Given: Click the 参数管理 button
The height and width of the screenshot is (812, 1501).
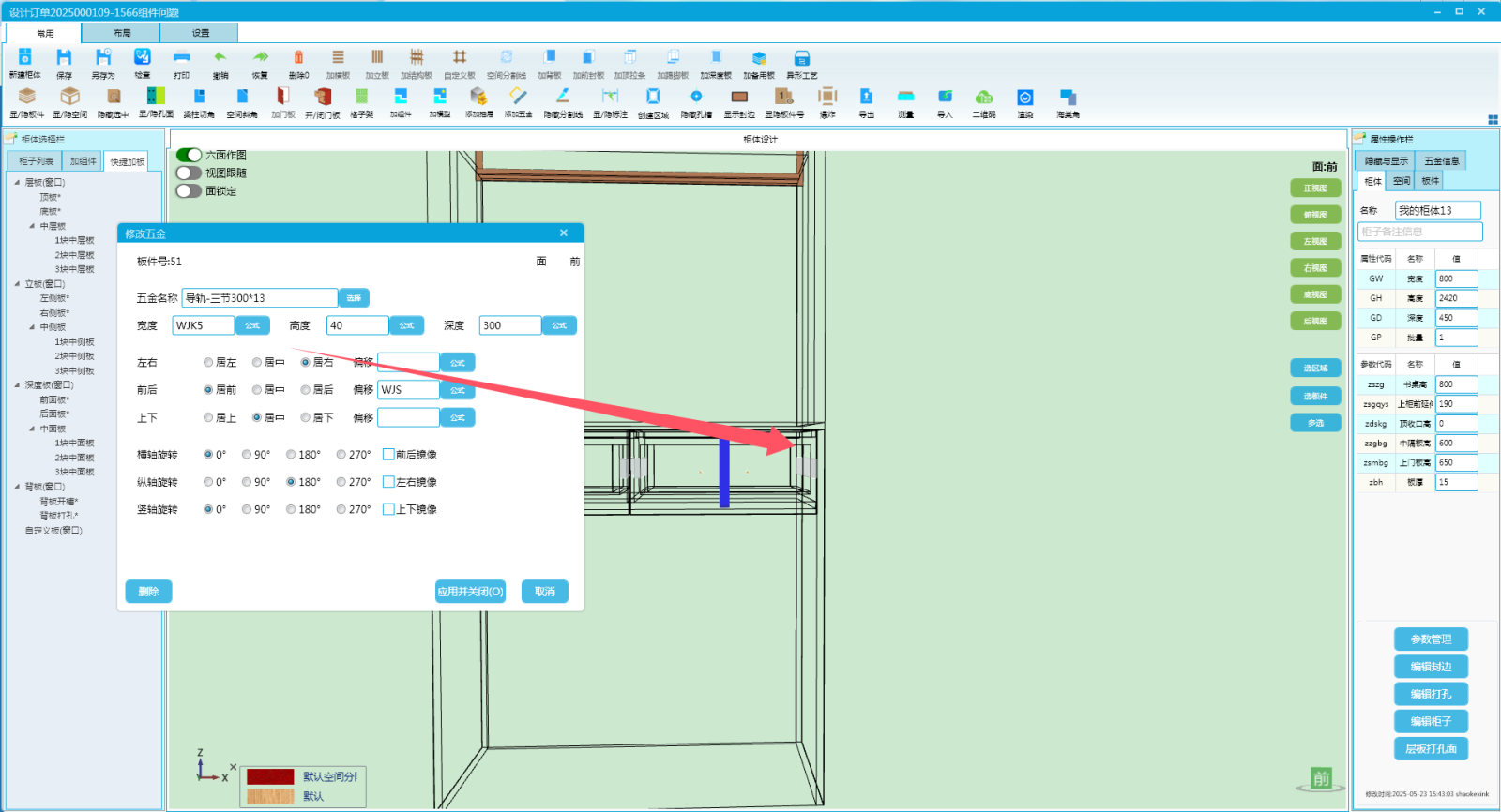Looking at the screenshot, I should click(1431, 639).
